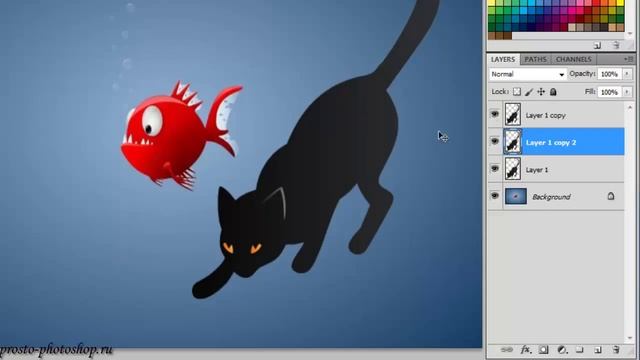Toggle lock position for the layer
Image resolution: width=640 pixels, height=360 pixels.
point(541,92)
